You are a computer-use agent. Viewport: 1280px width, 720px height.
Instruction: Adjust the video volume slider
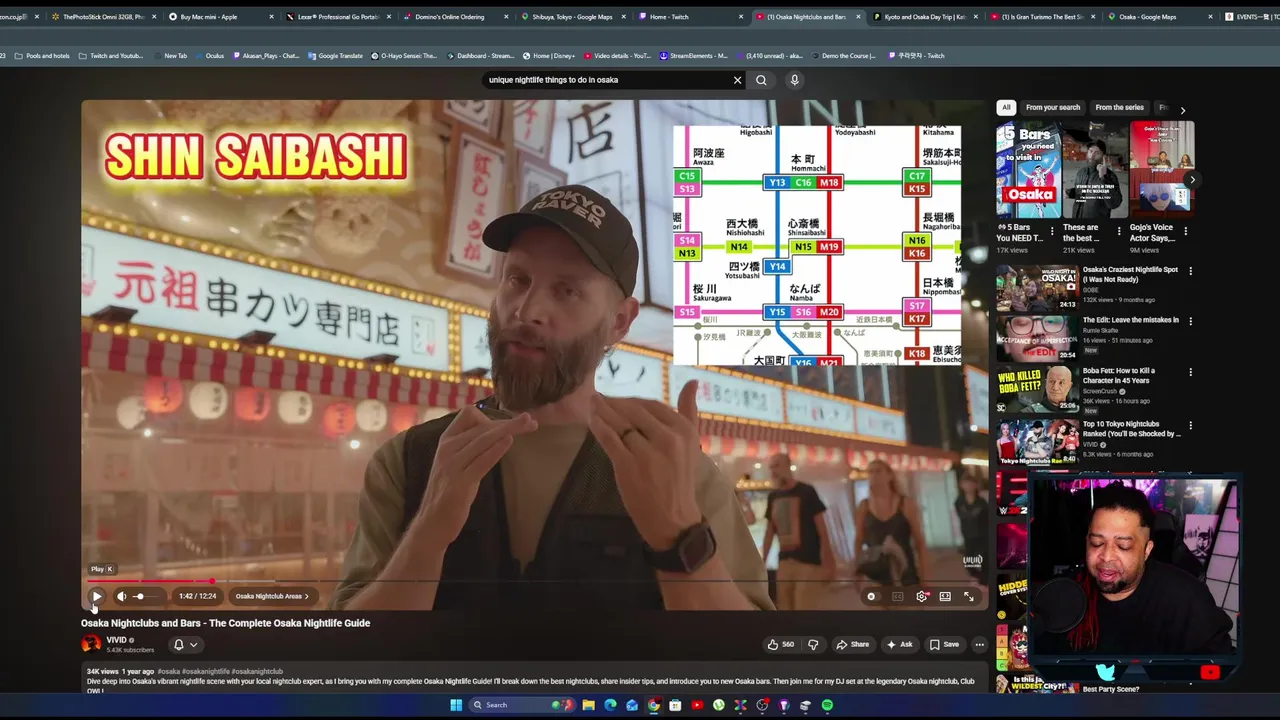coord(145,596)
